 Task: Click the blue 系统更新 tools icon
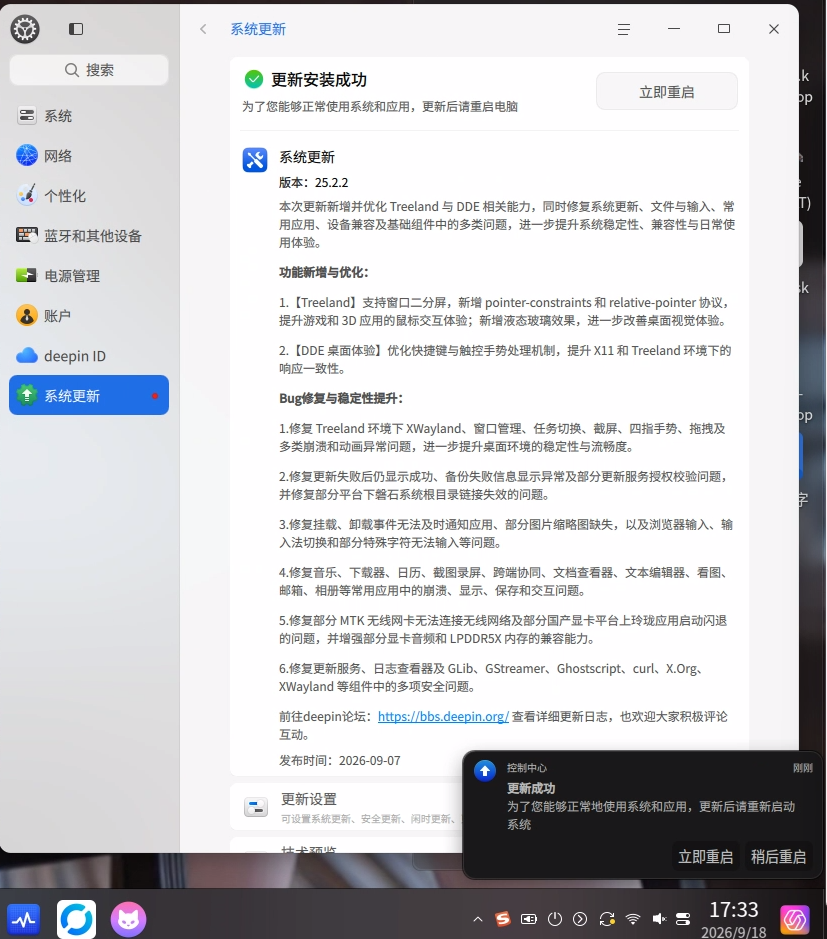(255, 160)
